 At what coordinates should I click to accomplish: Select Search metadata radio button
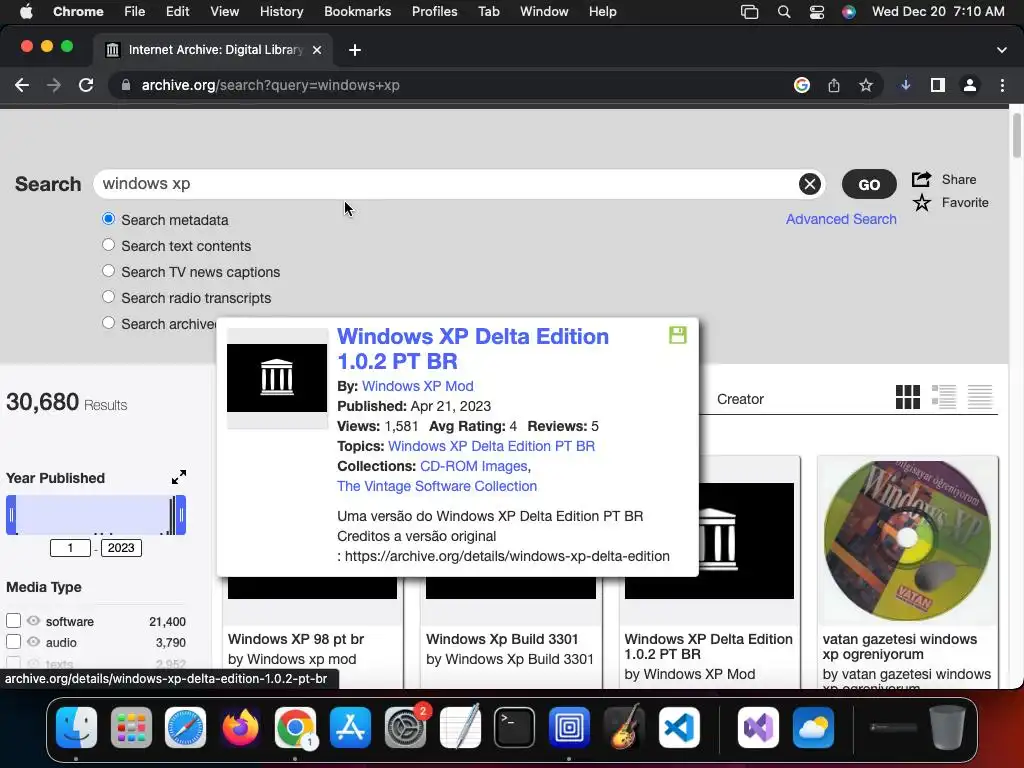[x=108, y=219]
